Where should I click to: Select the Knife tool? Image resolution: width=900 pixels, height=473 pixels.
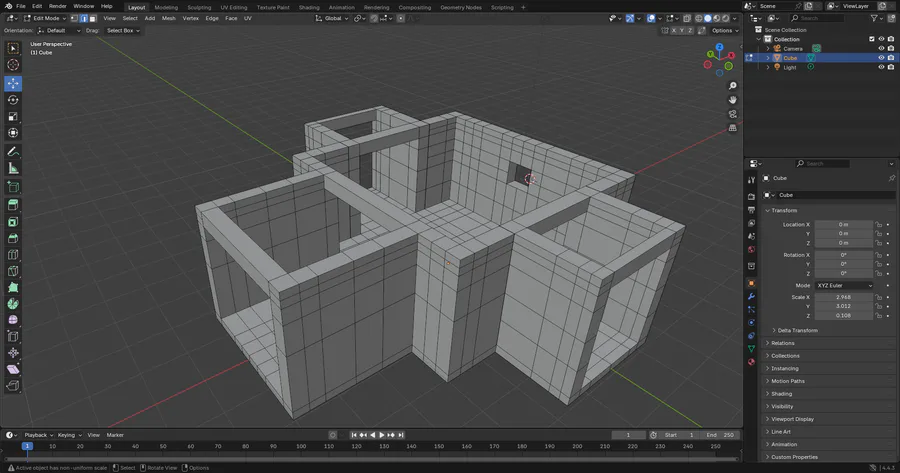coord(13,271)
